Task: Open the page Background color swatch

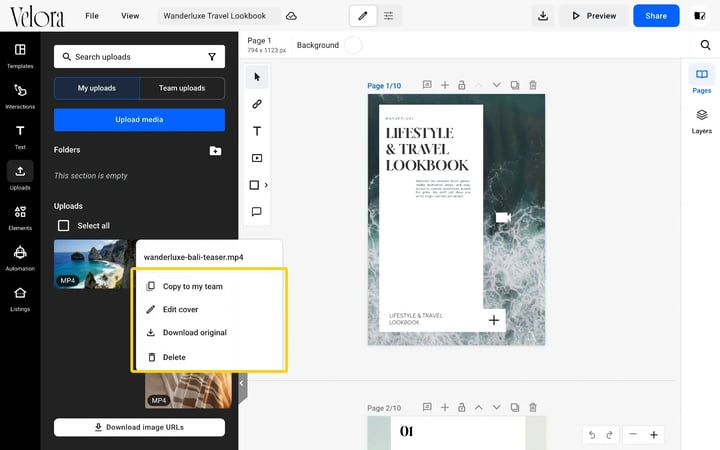Action: click(x=353, y=45)
